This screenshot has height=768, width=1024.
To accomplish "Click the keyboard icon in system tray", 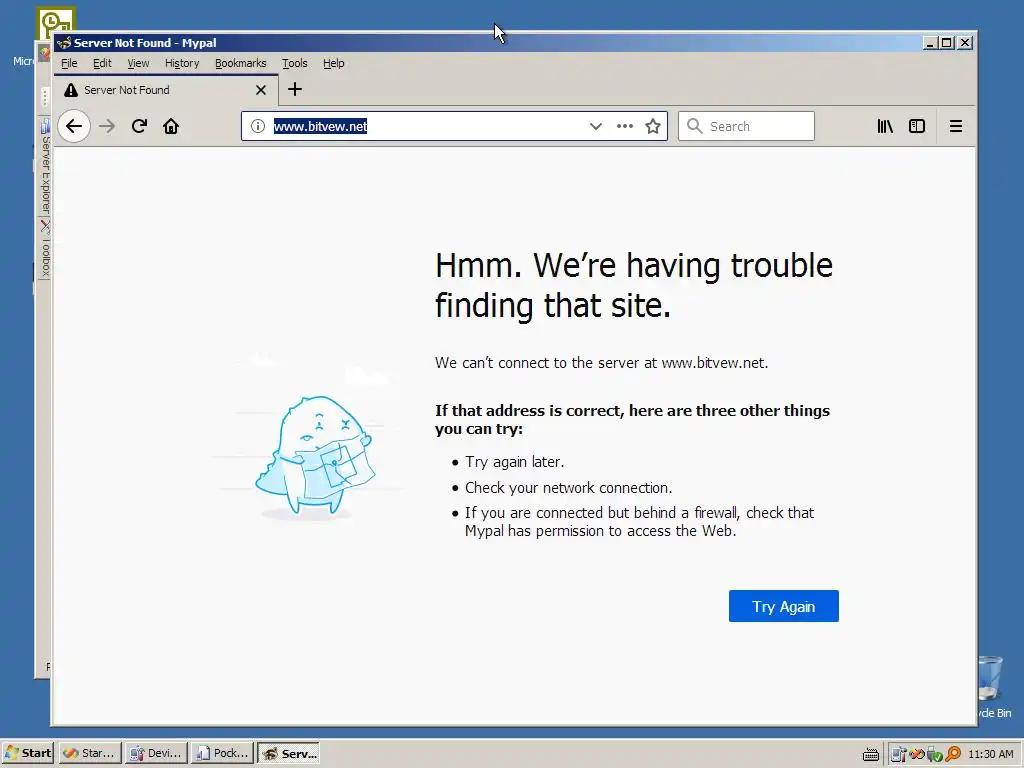I will pyautogui.click(x=871, y=754).
